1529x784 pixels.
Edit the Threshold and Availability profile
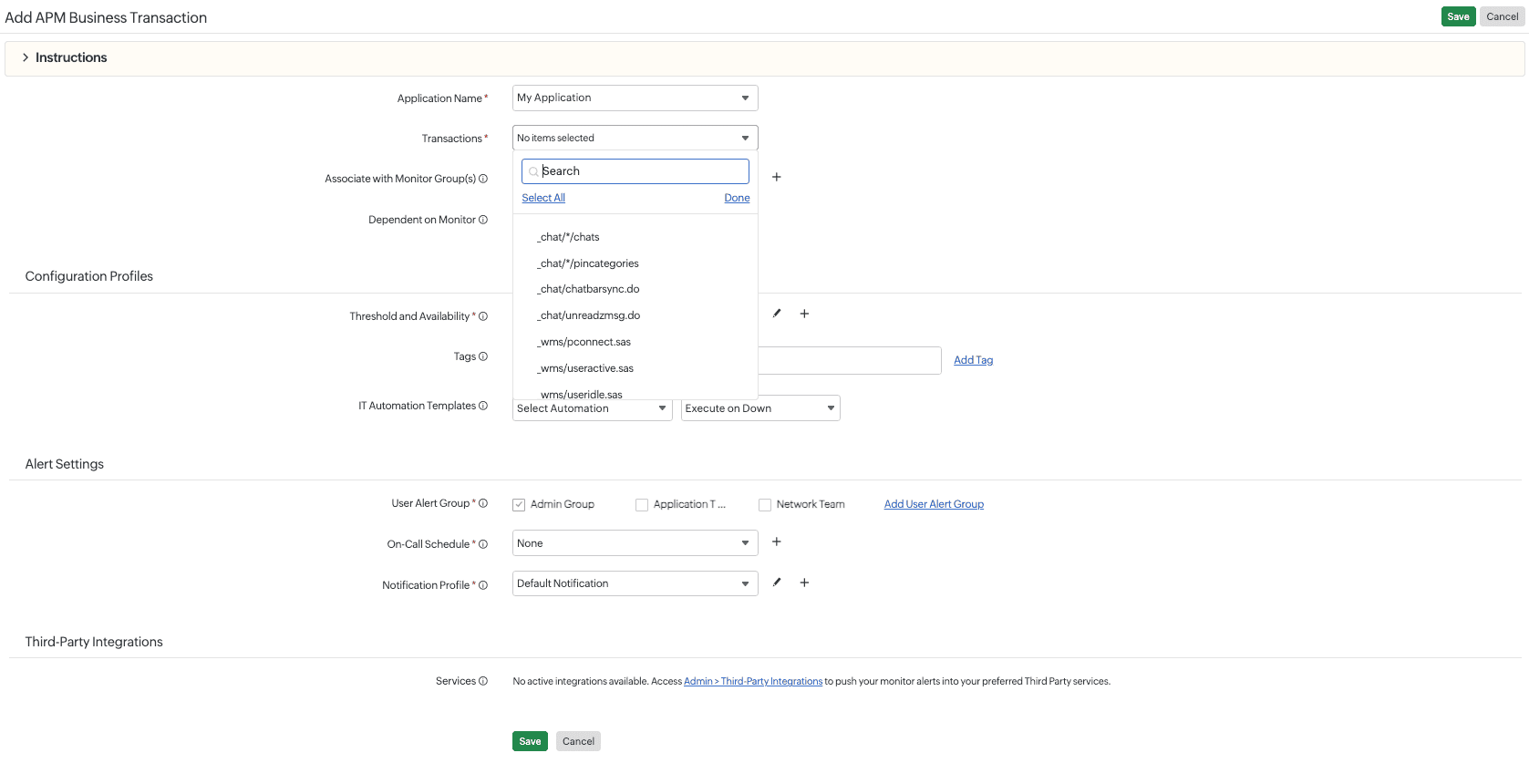777,314
